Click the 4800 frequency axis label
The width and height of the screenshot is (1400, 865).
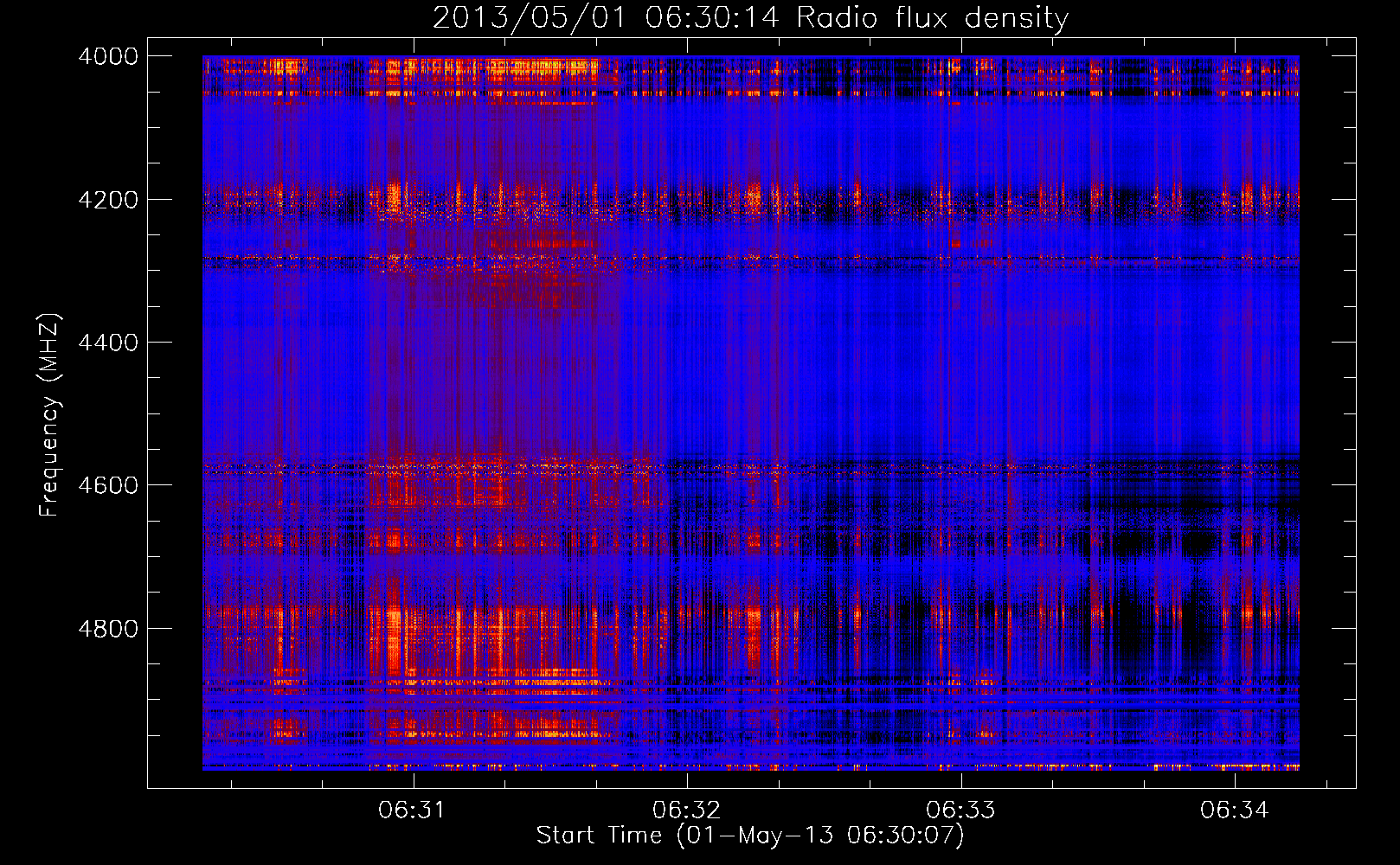(108, 629)
